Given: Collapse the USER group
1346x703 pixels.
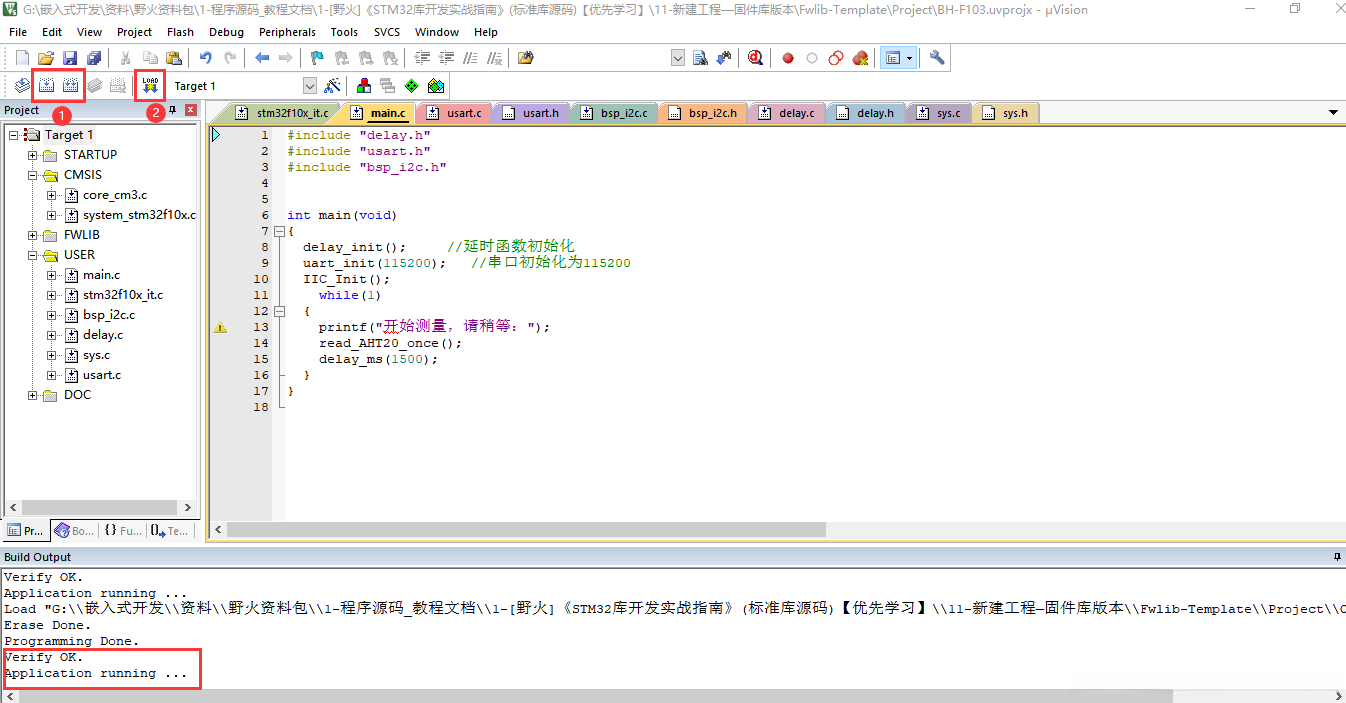Looking at the screenshot, I should (33, 255).
